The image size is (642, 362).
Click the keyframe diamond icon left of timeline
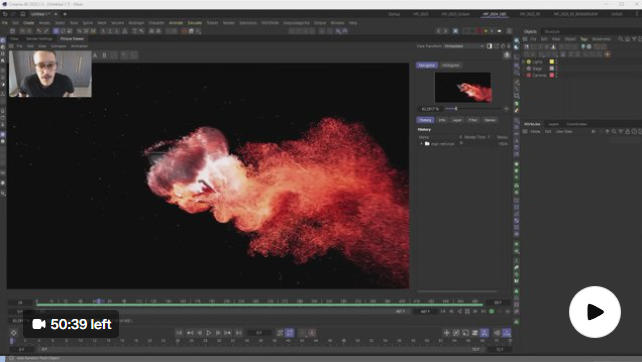[x=14, y=333]
